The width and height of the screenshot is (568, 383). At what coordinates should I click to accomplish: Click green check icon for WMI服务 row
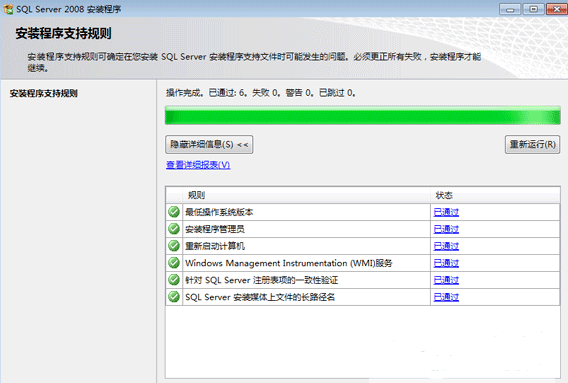[x=174, y=263]
